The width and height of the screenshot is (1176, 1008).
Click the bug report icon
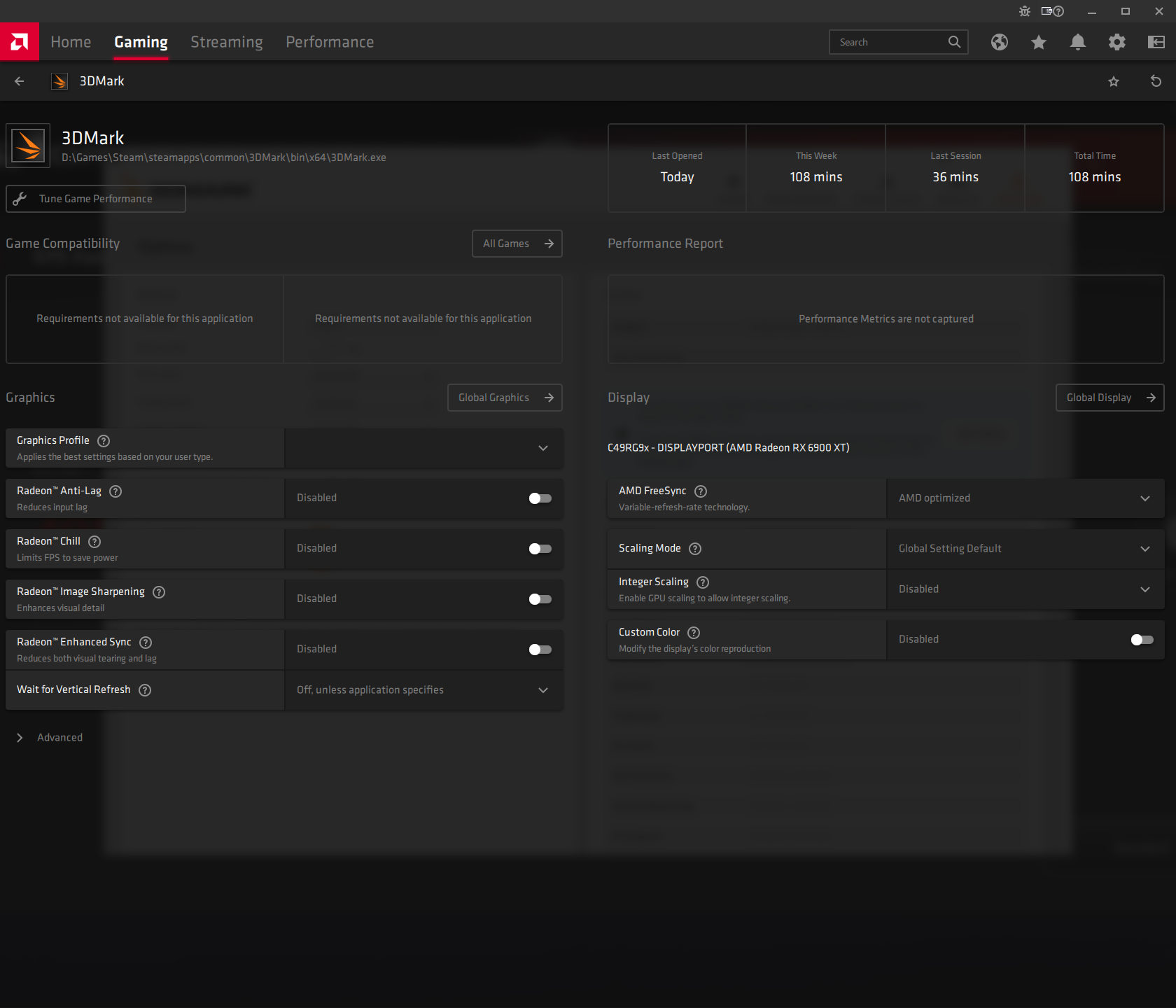pos(1025,11)
